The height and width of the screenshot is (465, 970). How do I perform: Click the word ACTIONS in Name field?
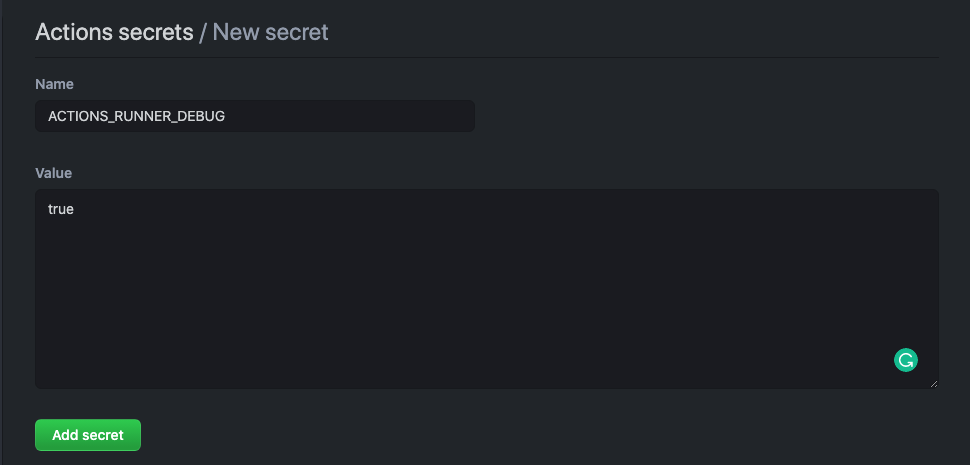point(76,116)
